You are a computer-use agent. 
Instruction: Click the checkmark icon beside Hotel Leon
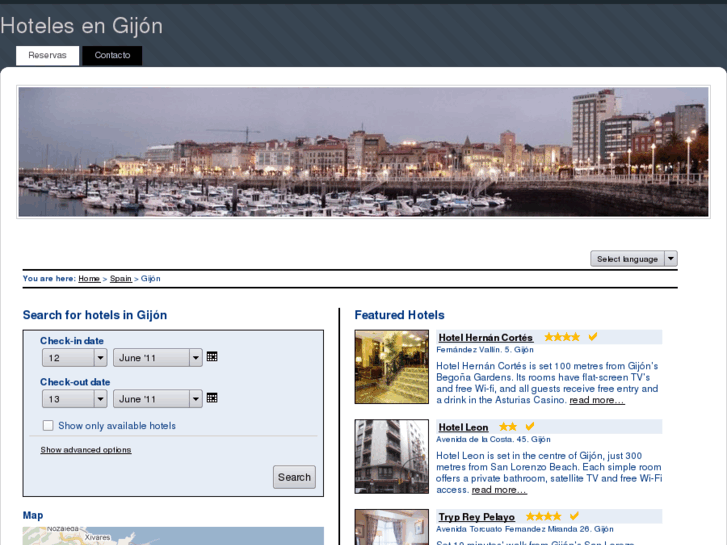[x=529, y=426]
